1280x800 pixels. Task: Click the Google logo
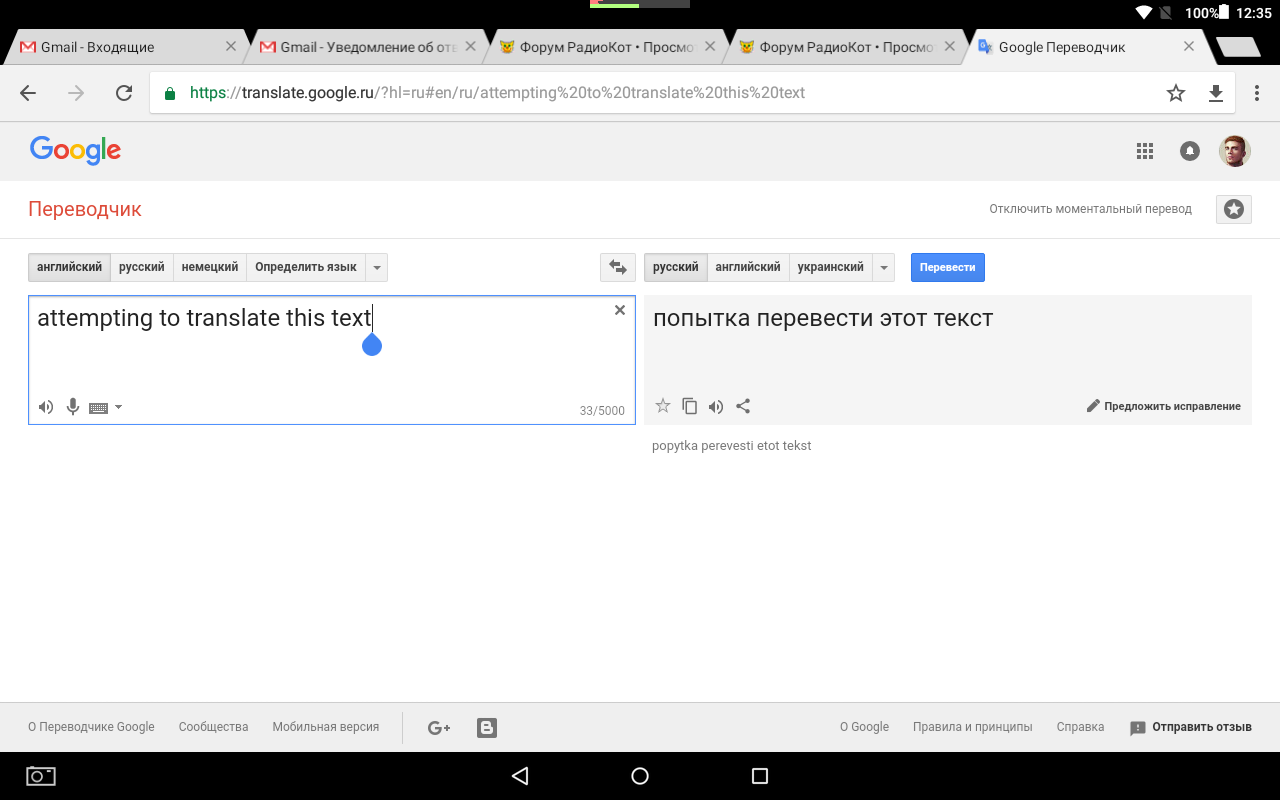pos(75,150)
